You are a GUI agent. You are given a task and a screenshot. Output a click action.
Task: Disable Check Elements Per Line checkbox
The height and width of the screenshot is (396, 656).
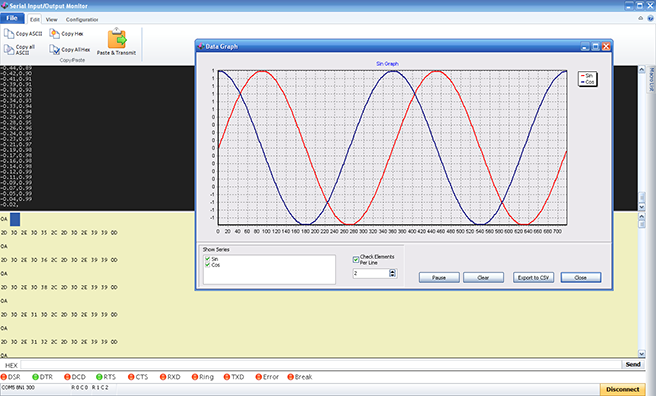pos(356,260)
